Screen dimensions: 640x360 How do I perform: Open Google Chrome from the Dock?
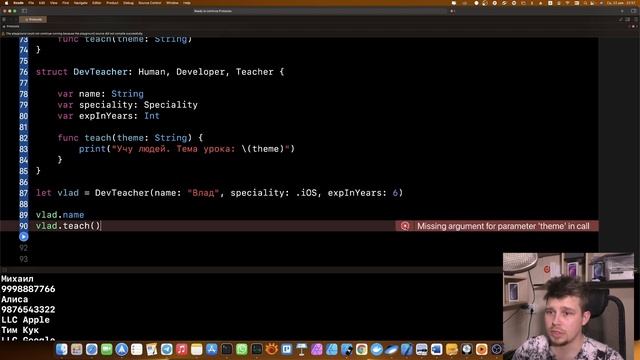[362, 349]
